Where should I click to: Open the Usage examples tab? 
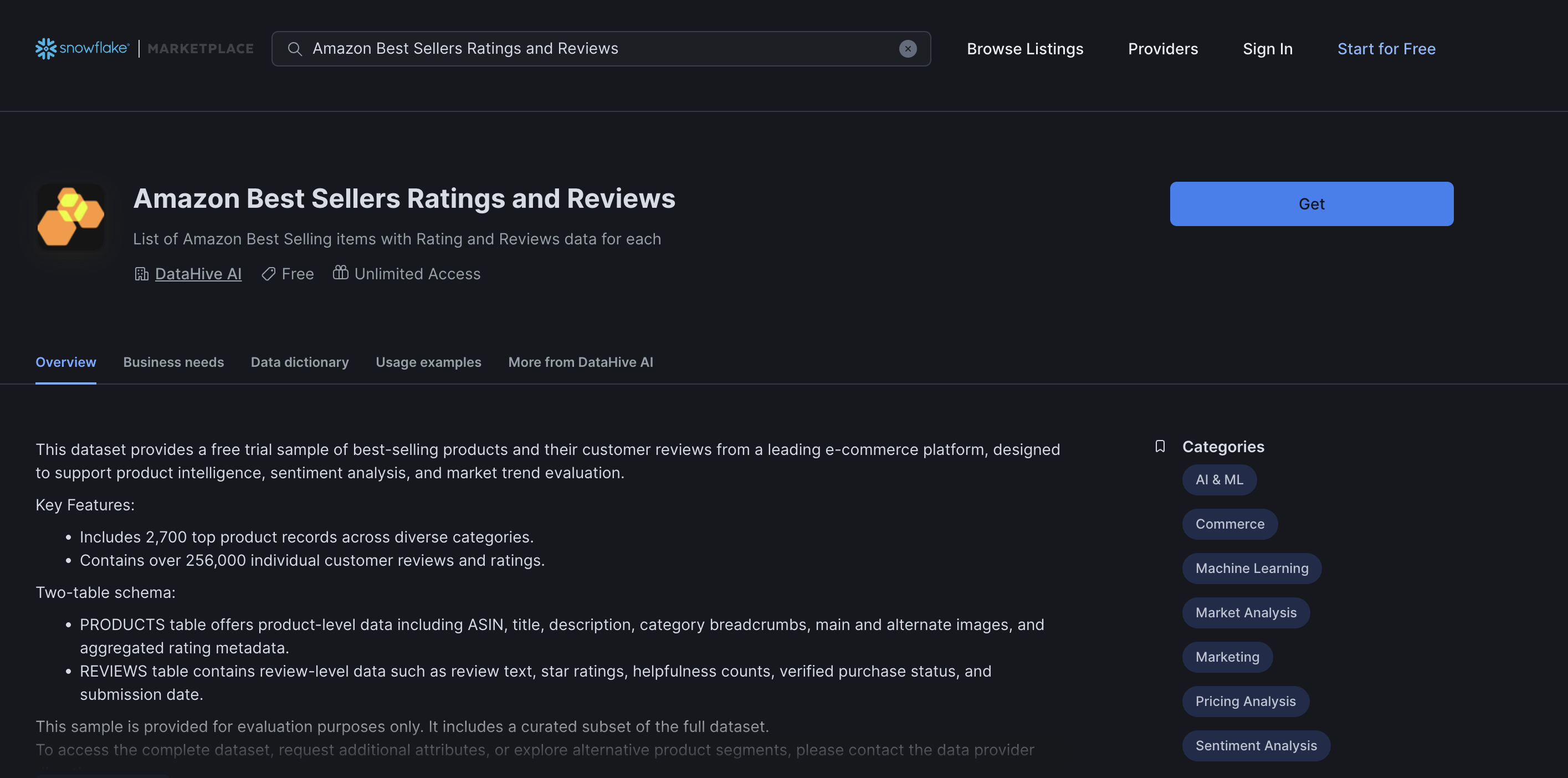click(428, 362)
